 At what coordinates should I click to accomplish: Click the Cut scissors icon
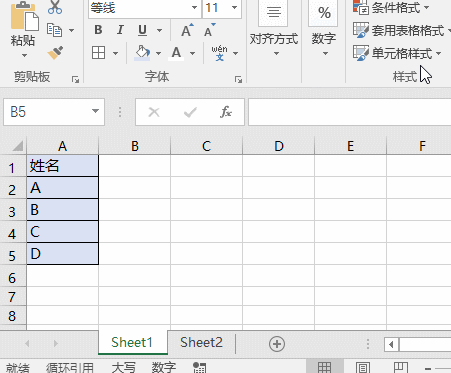(55, 7)
